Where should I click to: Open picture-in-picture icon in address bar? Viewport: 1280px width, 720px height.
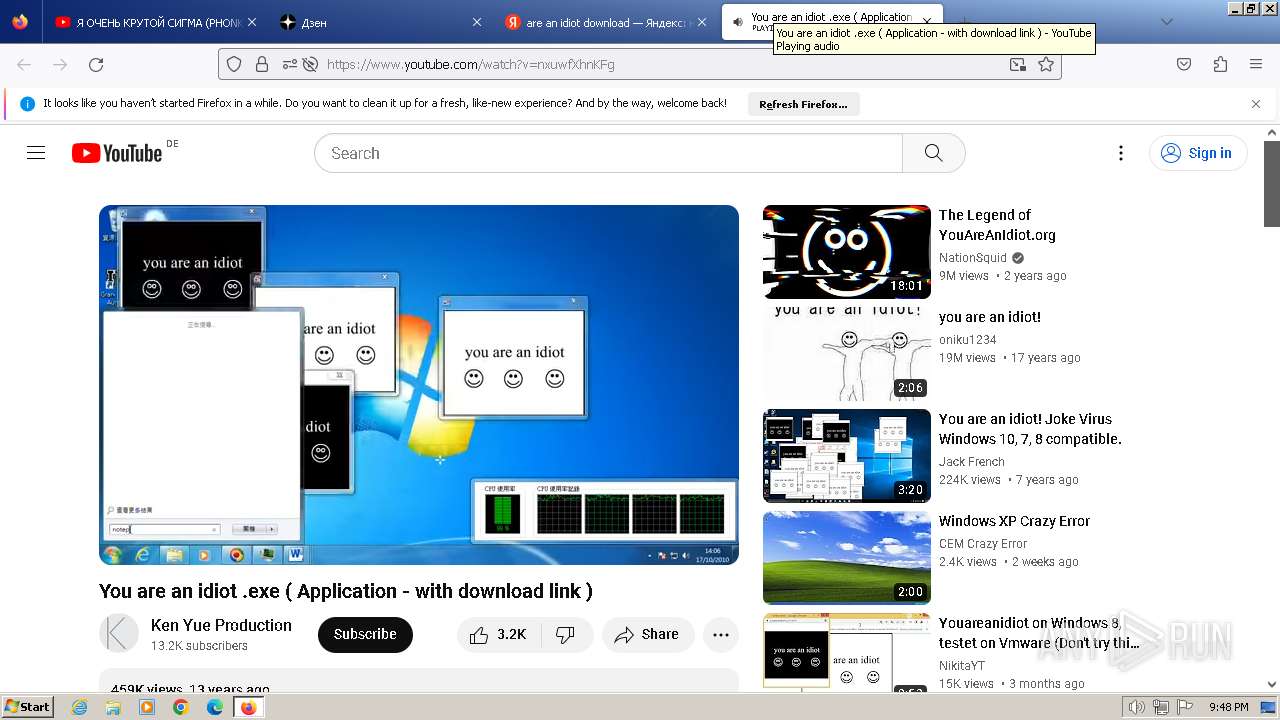[x=1017, y=64]
